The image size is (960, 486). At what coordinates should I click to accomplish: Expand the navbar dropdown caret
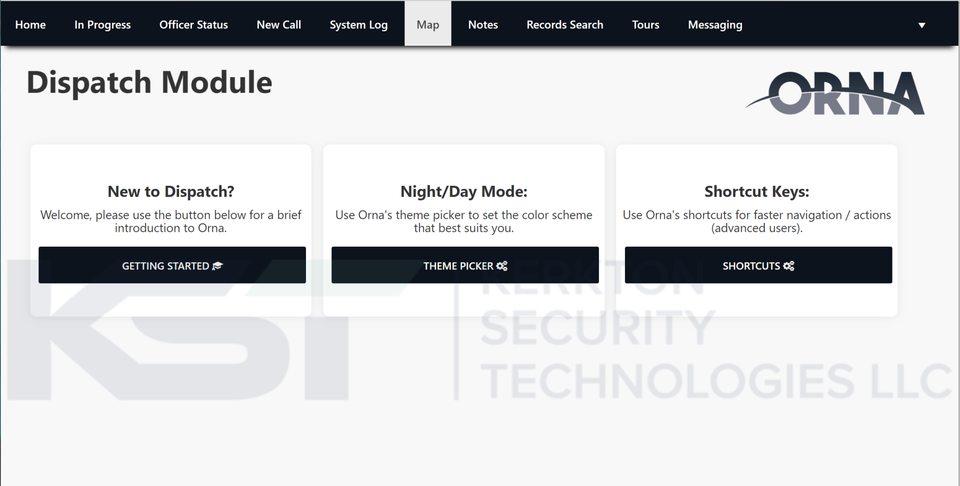pos(921,25)
